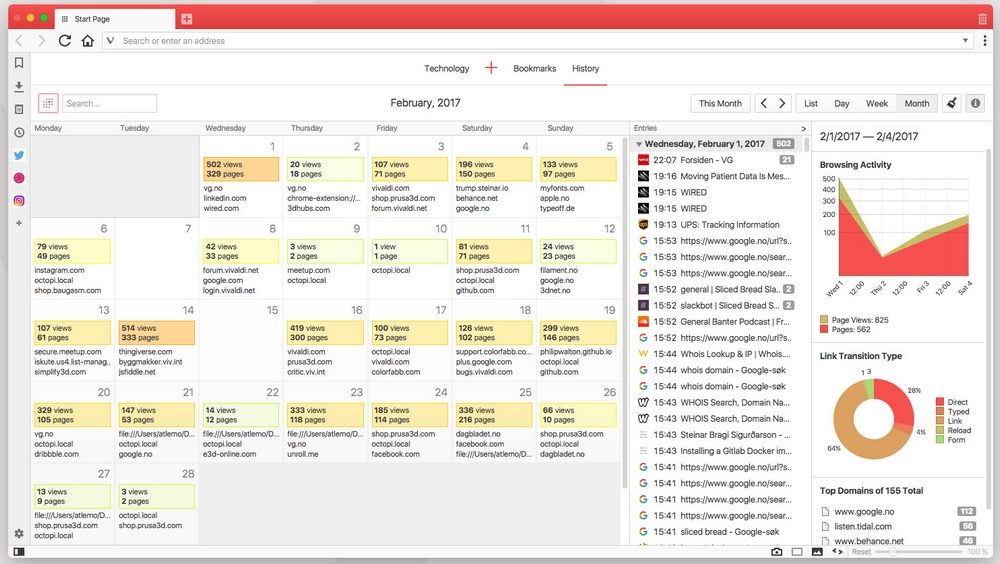Click the This Month button
1000x564 pixels.
coord(720,103)
